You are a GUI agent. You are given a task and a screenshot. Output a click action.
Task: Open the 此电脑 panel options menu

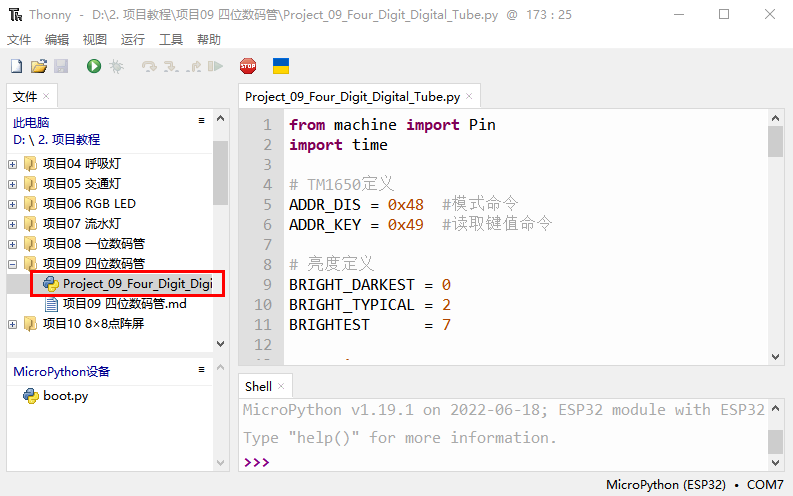(x=201, y=121)
